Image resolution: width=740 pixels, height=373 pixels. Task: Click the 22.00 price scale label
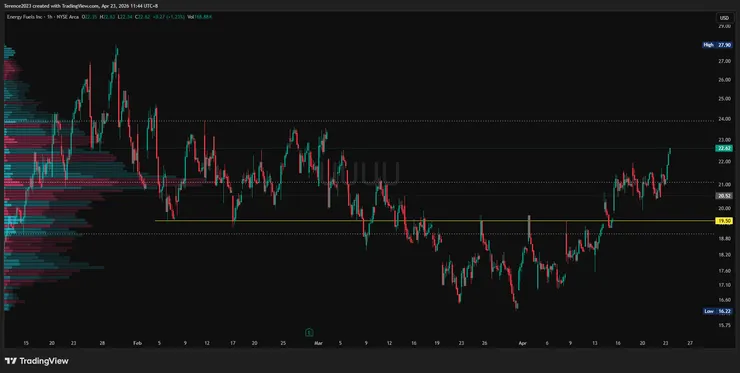point(724,161)
